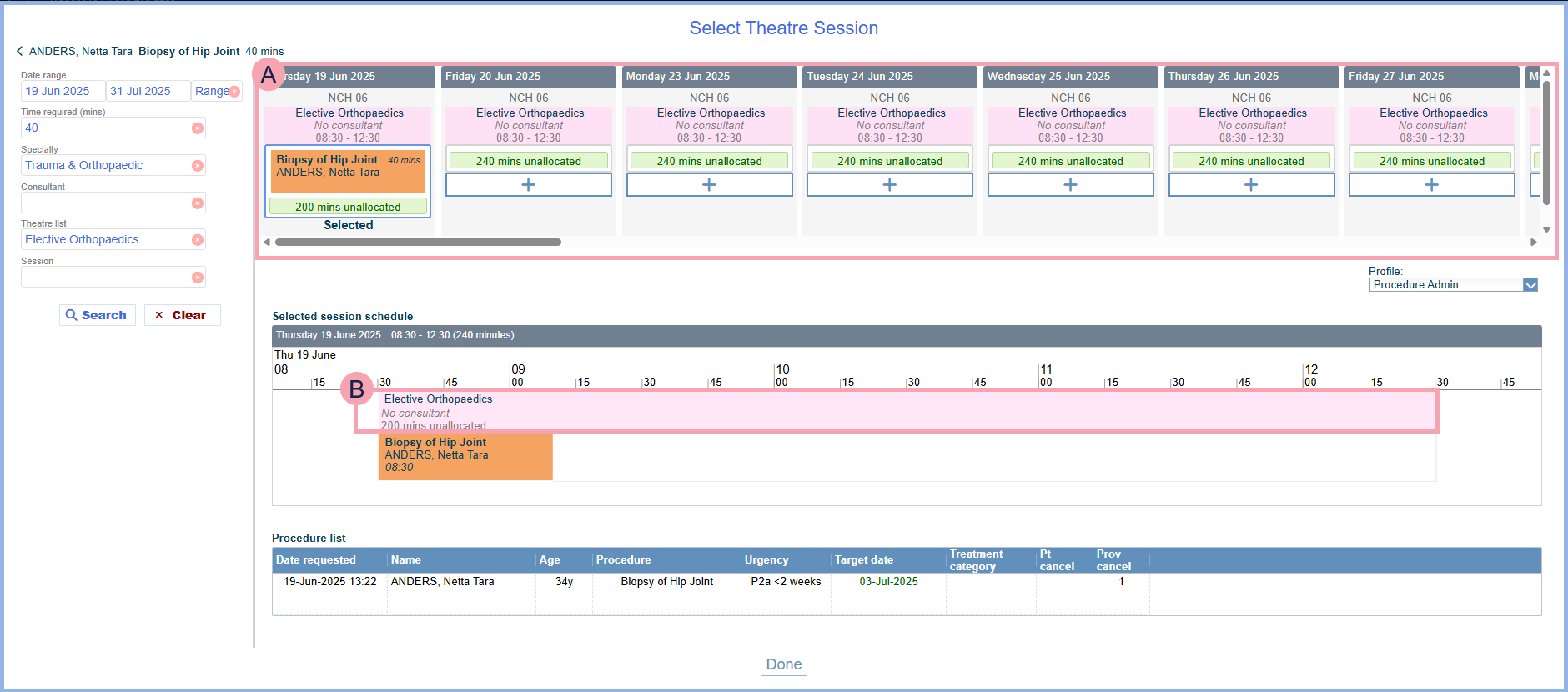Clear the Consultant field using its red x icon

click(x=198, y=203)
